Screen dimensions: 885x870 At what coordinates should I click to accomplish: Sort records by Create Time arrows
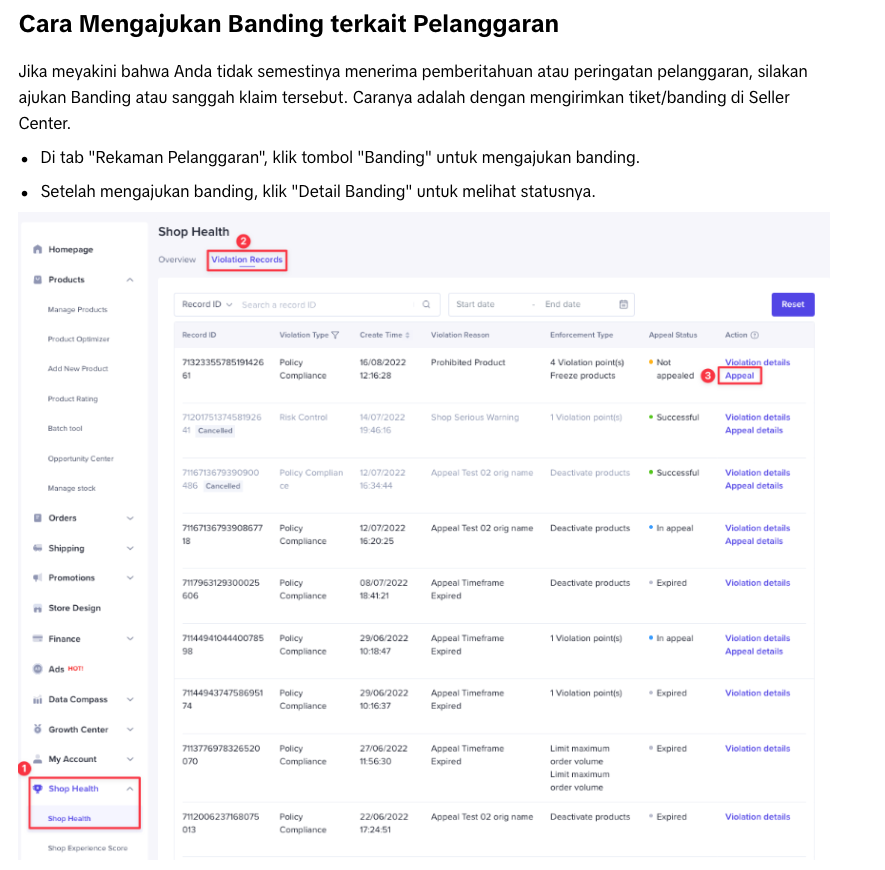point(407,335)
